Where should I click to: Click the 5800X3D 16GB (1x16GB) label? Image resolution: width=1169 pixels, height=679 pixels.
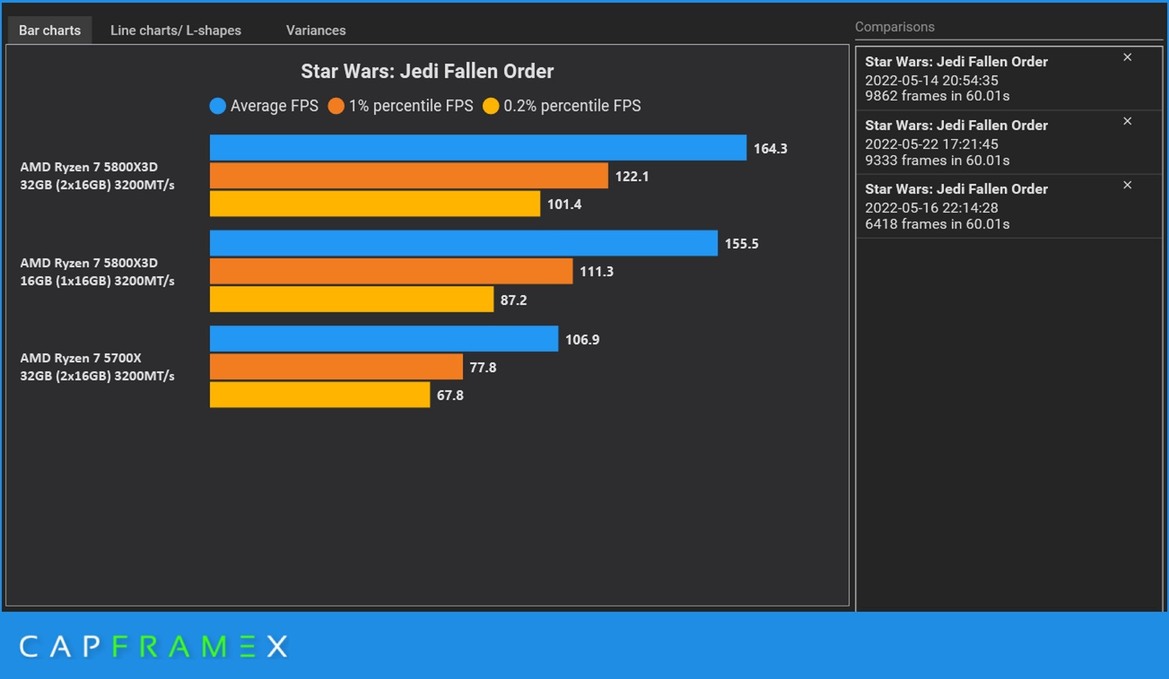point(97,272)
